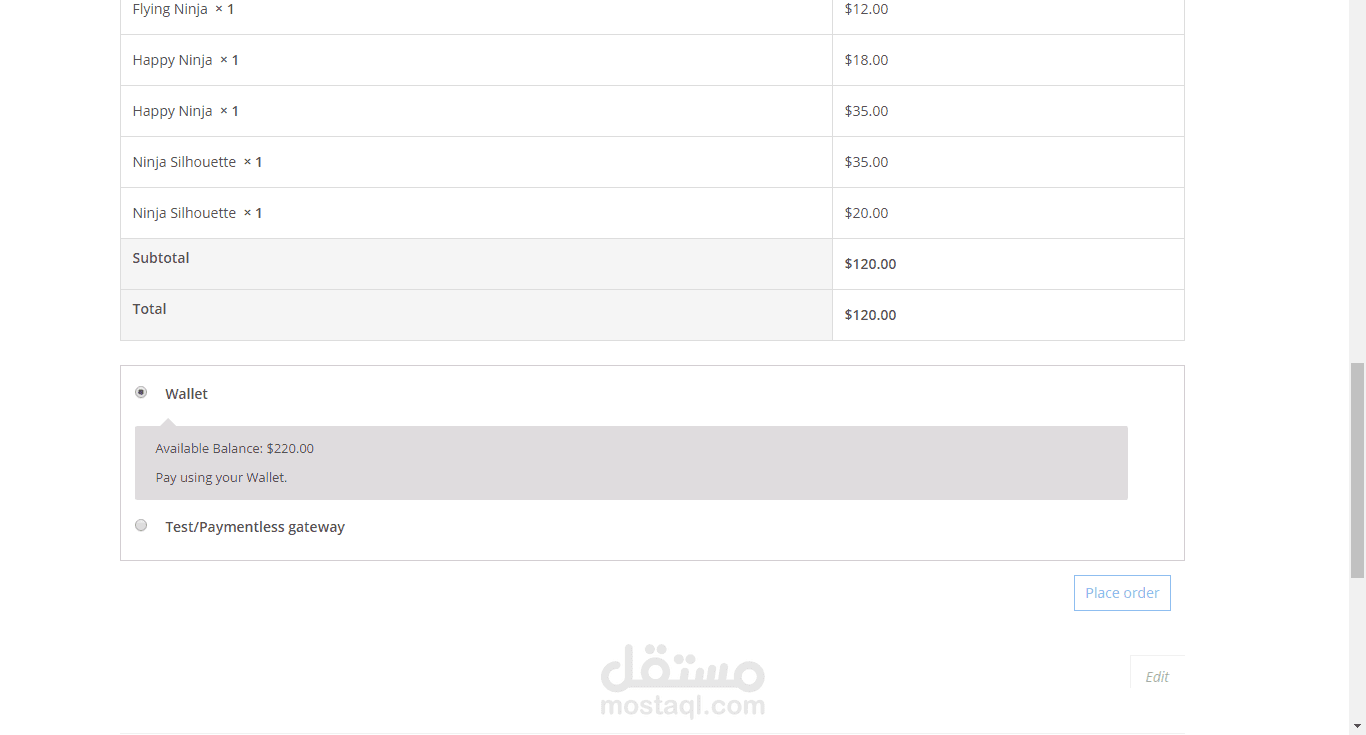Click the scrollbar down arrow
1366x735 pixels.
pyautogui.click(x=1357, y=726)
